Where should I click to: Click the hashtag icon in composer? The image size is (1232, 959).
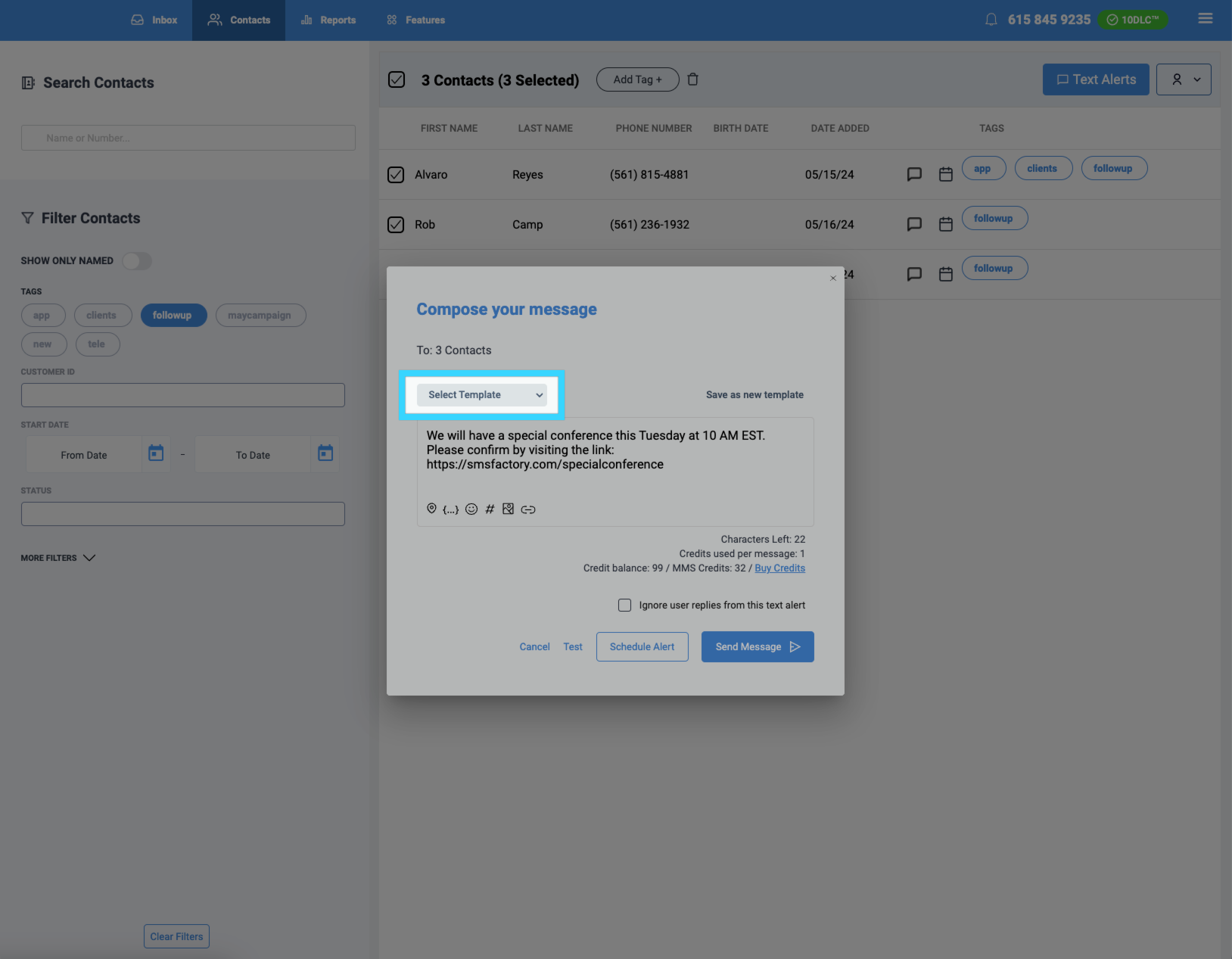point(490,509)
